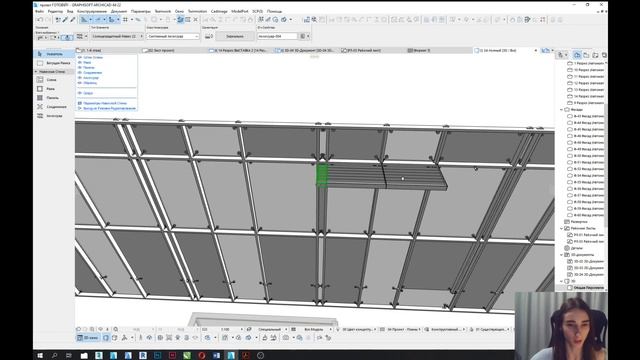
Task: Open the Файл menu
Action: pos(39,11)
